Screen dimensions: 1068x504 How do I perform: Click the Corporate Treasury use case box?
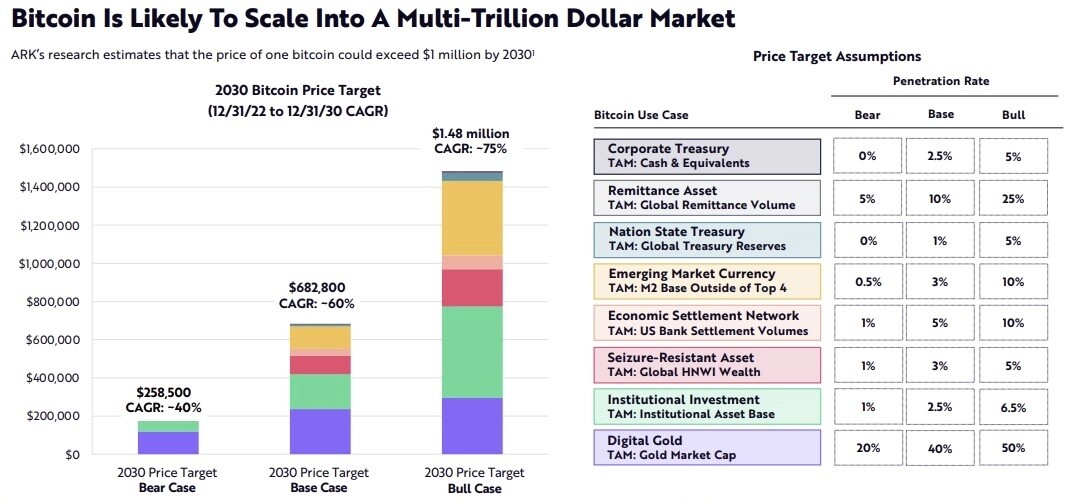[707, 156]
